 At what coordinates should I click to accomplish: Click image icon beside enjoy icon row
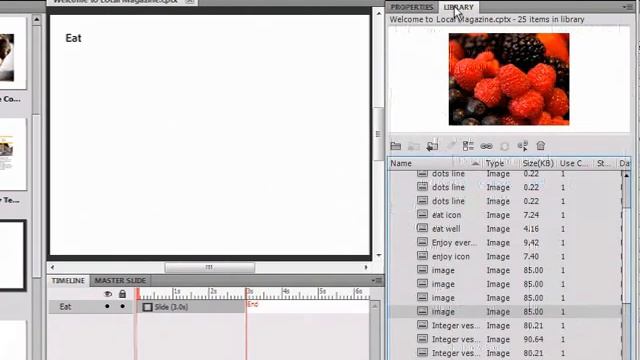click(422, 256)
